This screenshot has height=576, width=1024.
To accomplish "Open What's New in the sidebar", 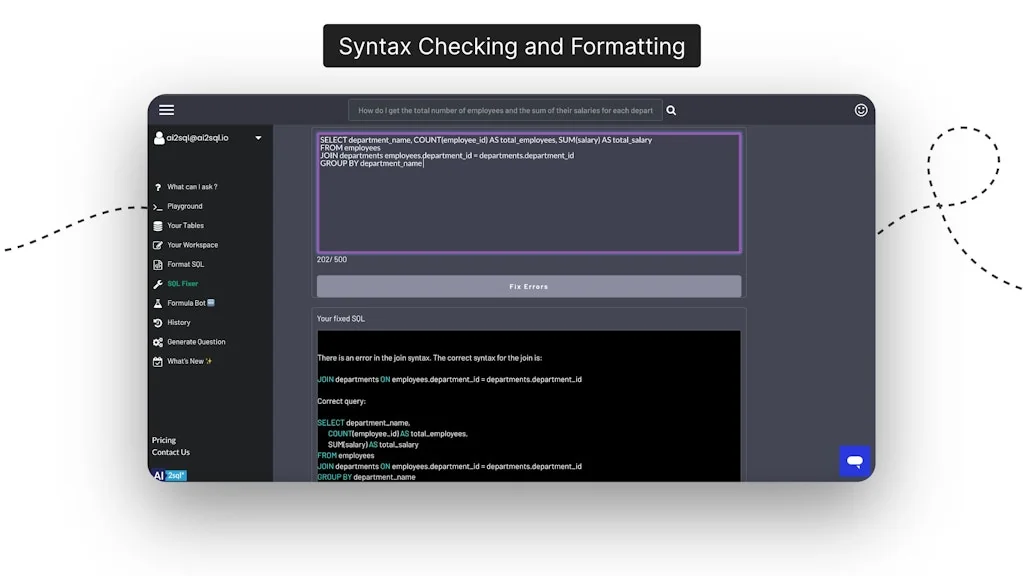I will pyautogui.click(x=189, y=362).
